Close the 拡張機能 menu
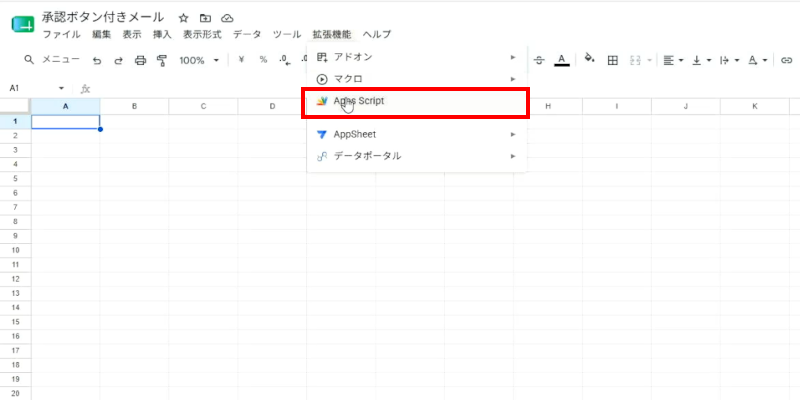This screenshot has height=400, width=800. coord(332,34)
